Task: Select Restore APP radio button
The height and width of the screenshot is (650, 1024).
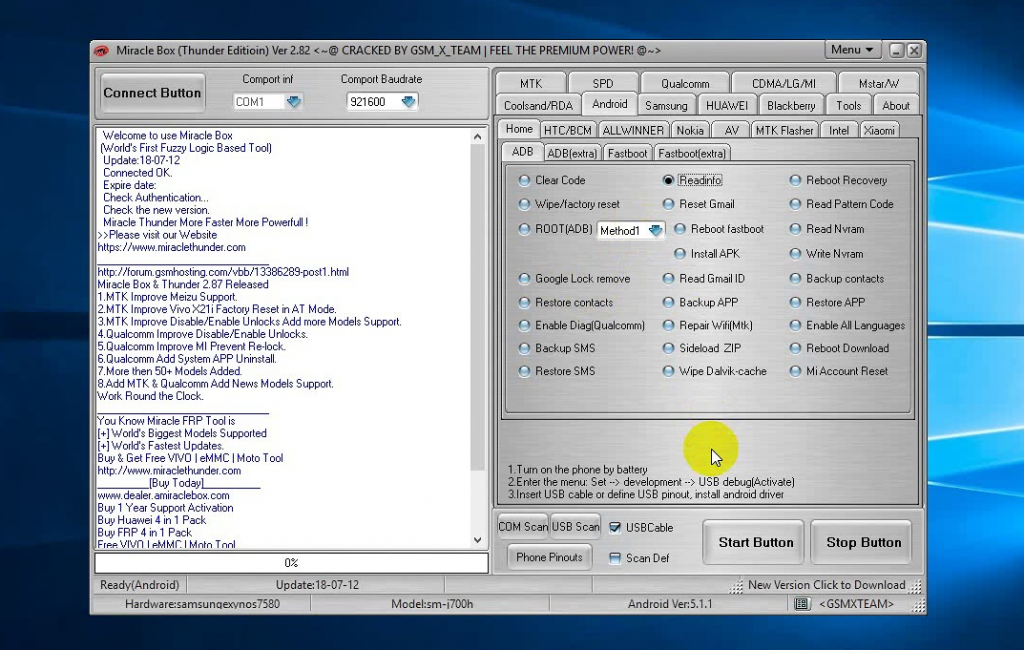Action: [x=795, y=302]
